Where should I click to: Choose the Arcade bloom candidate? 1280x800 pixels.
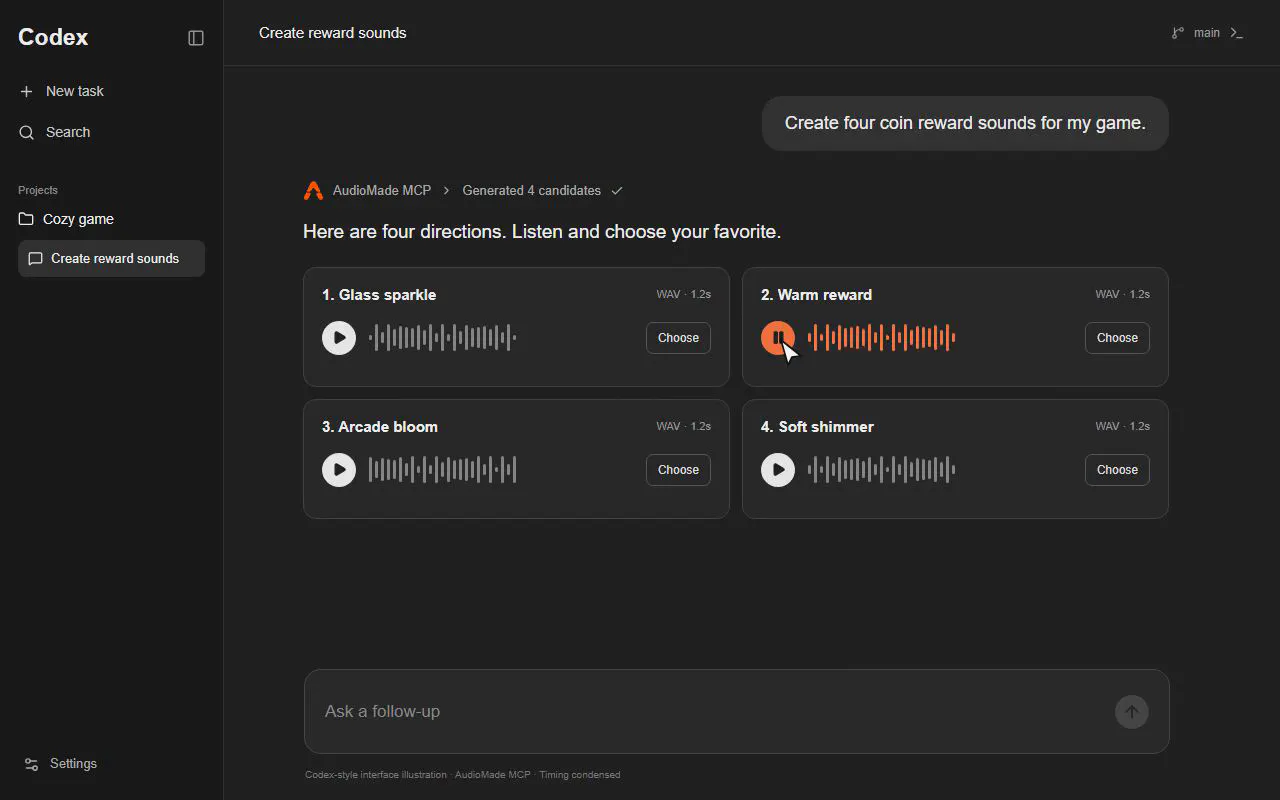coord(678,470)
